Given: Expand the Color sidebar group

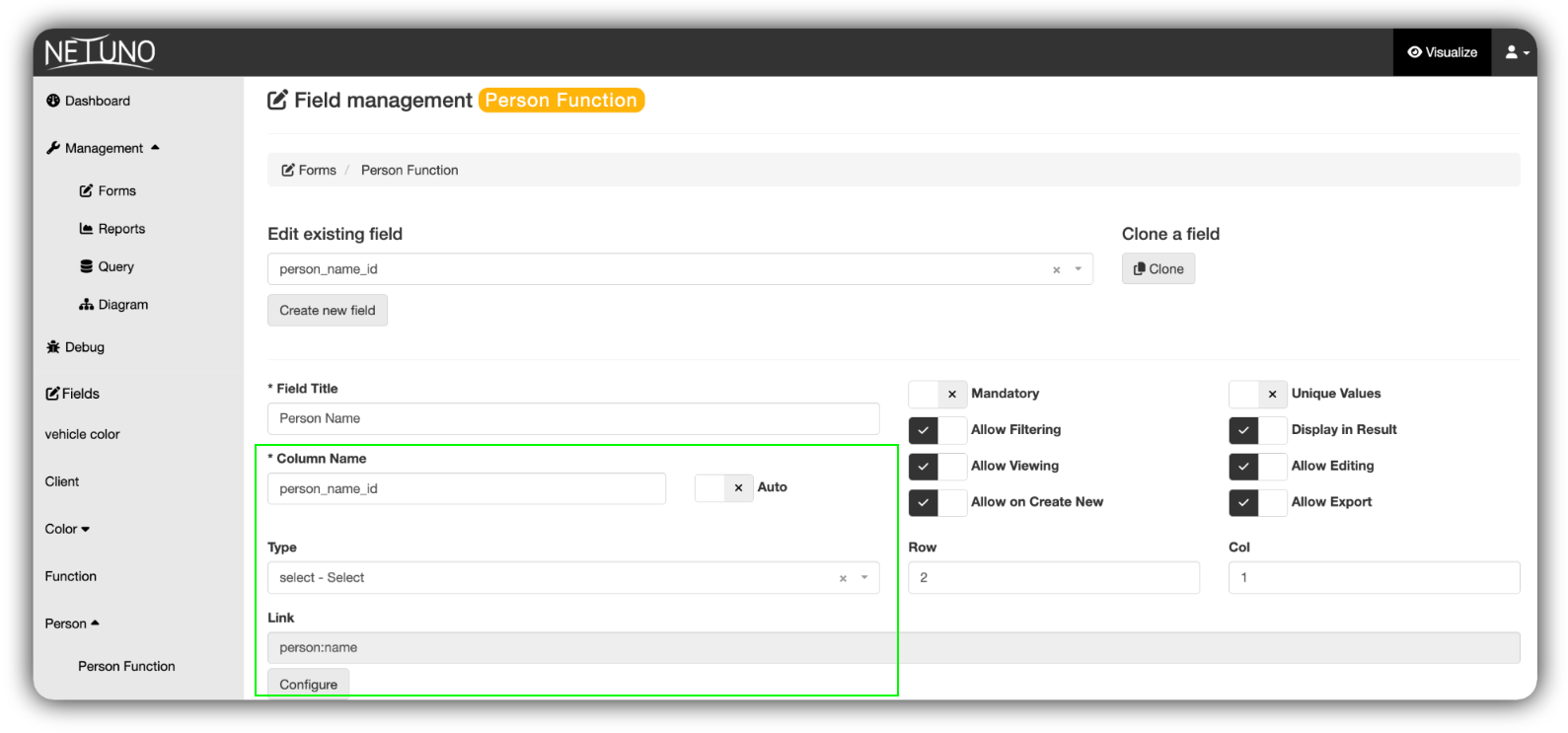Looking at the screenshot, I should [67, 529].
